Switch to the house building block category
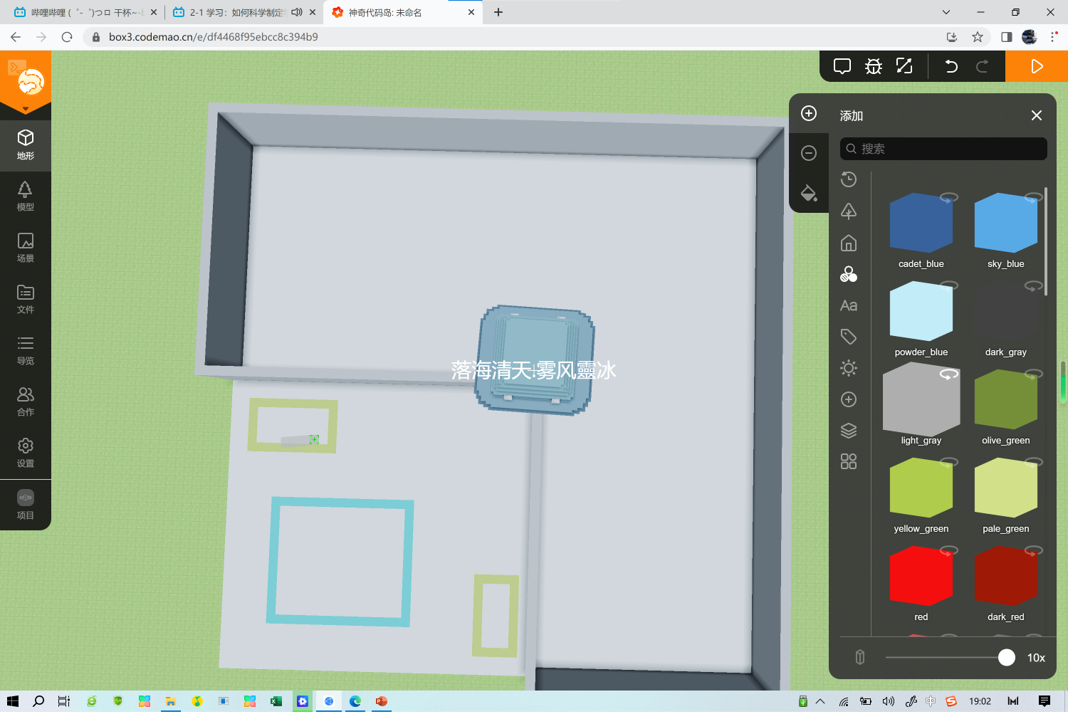 [849, 243]
